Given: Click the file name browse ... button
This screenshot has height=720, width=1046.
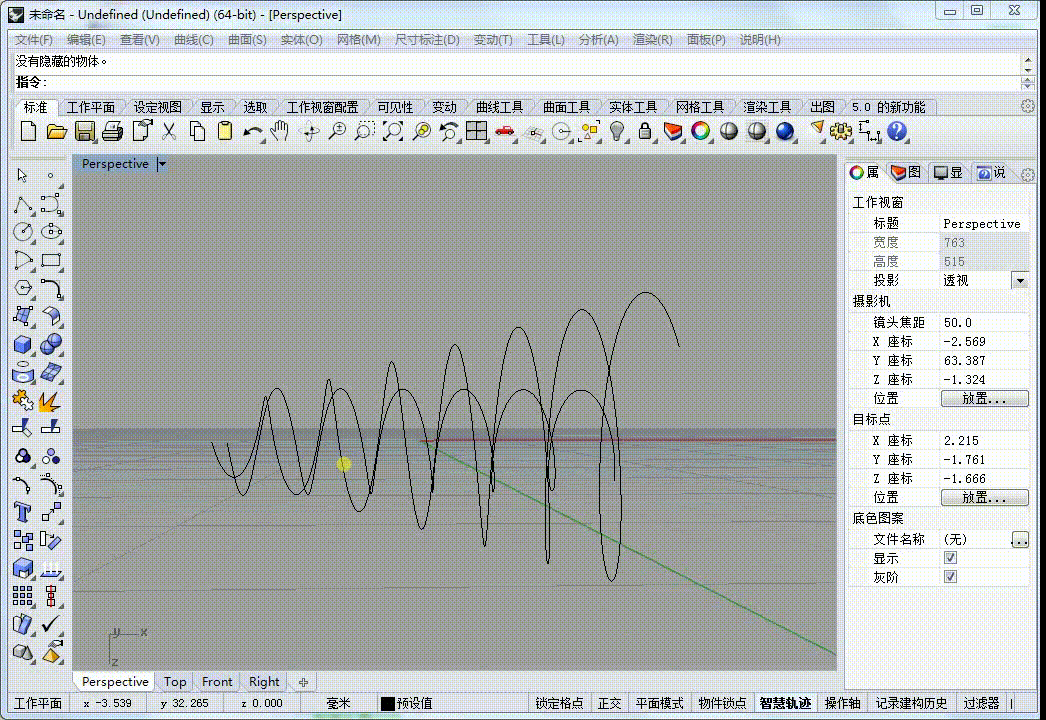Looking at the screenshot, I should pyautogui.click(x=1019, y=539).
